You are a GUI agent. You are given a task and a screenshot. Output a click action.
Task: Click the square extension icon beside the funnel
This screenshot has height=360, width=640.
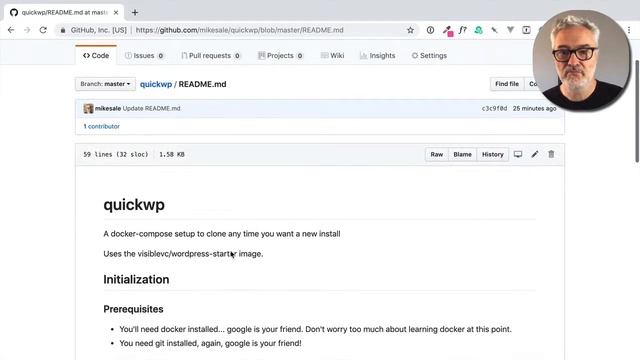[x=527, y=30]
